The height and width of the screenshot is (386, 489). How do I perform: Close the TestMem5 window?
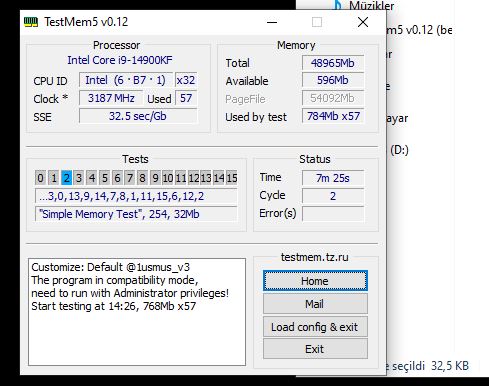pos(363,22)
